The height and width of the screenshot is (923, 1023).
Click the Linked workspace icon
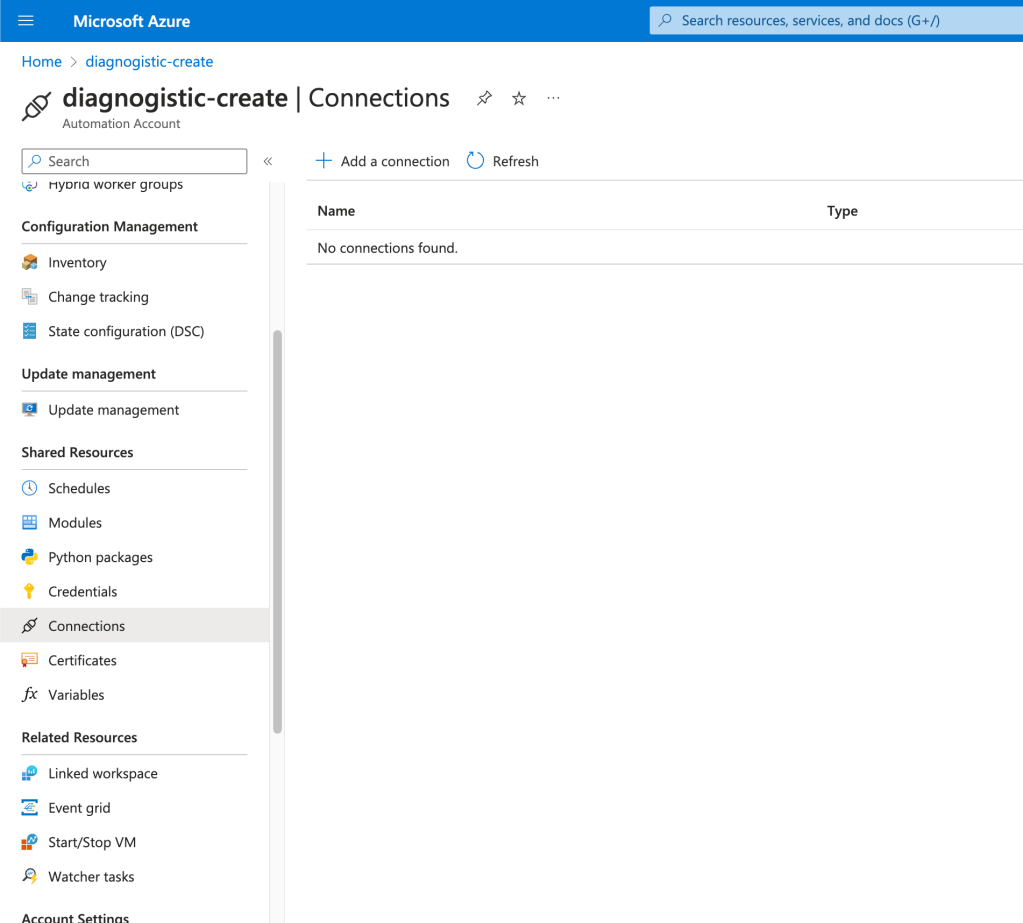point(29,773)
